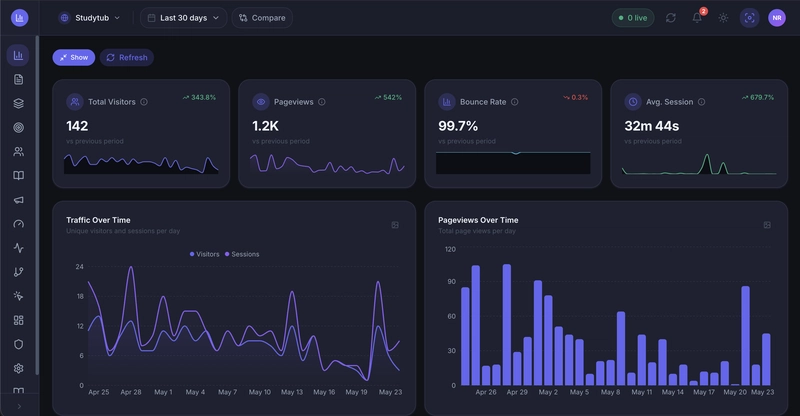Image resolution: width=800 pixels, height=416 pixels.
Task: Click the 0.3% bounce change indicator
Action: pos(576,97)
